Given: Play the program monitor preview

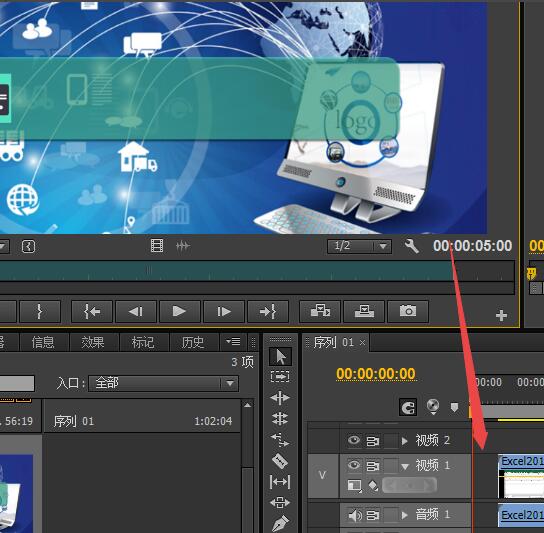Looking at the screenshot, I should 179,311.
